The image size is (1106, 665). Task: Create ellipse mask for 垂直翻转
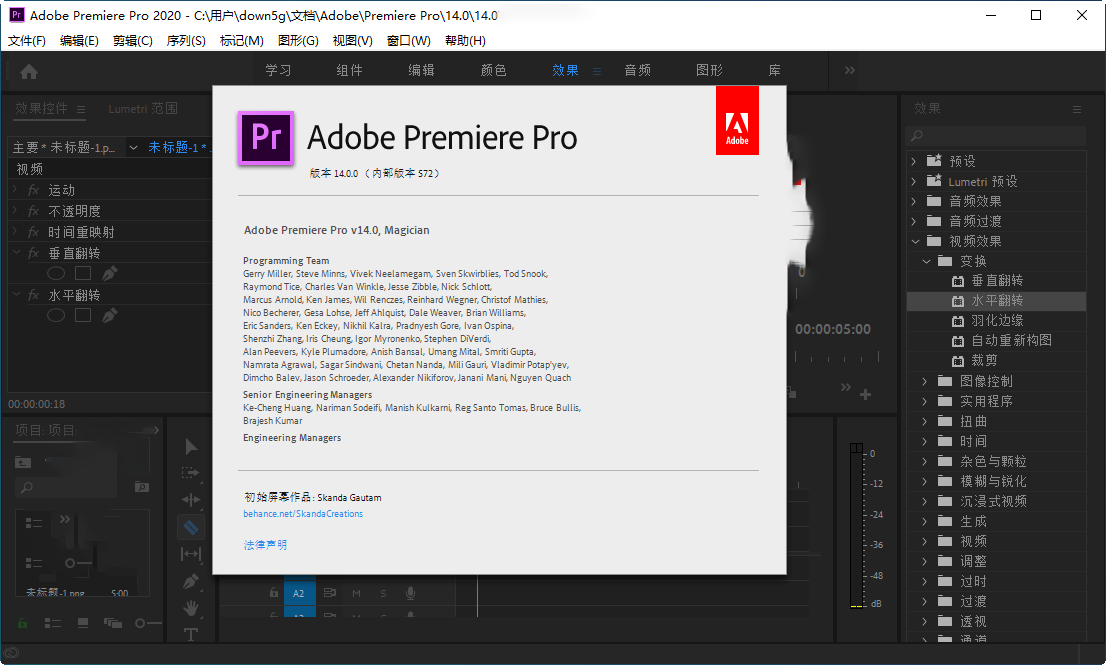[x=56, y=274]
